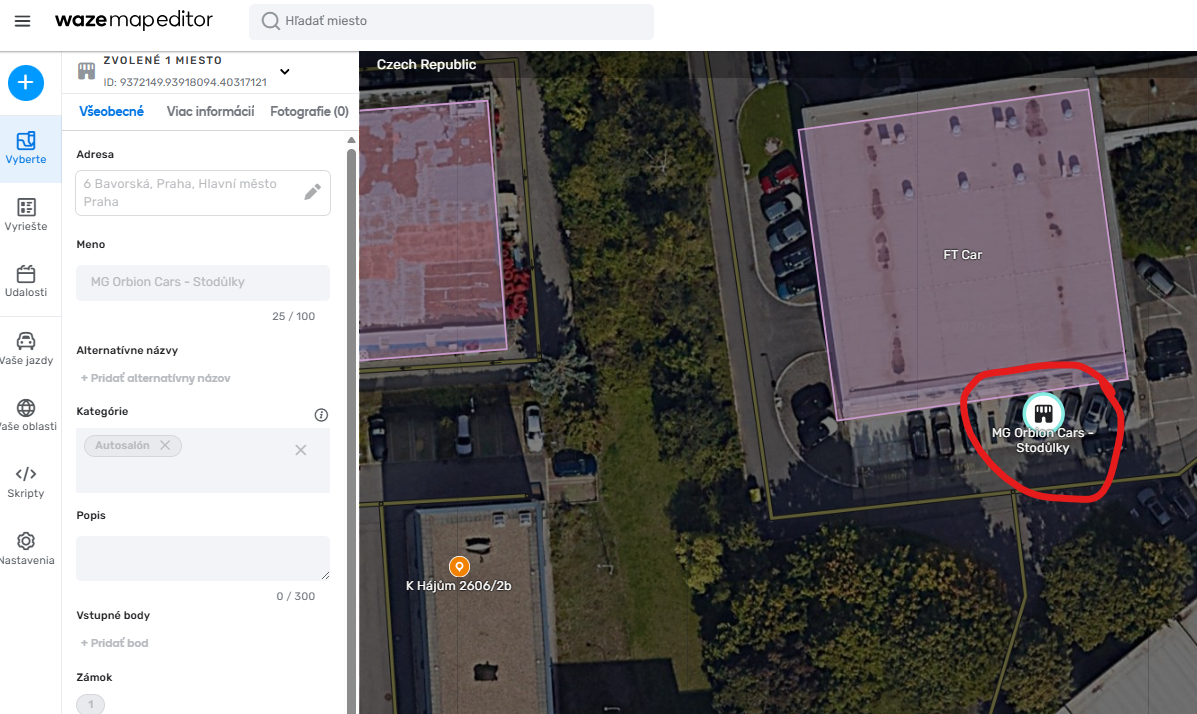Click Pridať alternatívny názov link
1197x714 pixels.
coord(155,378)
